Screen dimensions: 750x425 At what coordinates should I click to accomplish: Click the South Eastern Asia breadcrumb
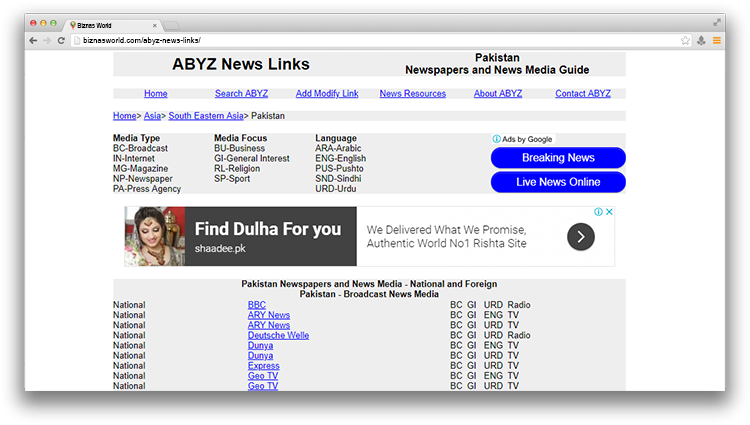[x=206, y=116]
